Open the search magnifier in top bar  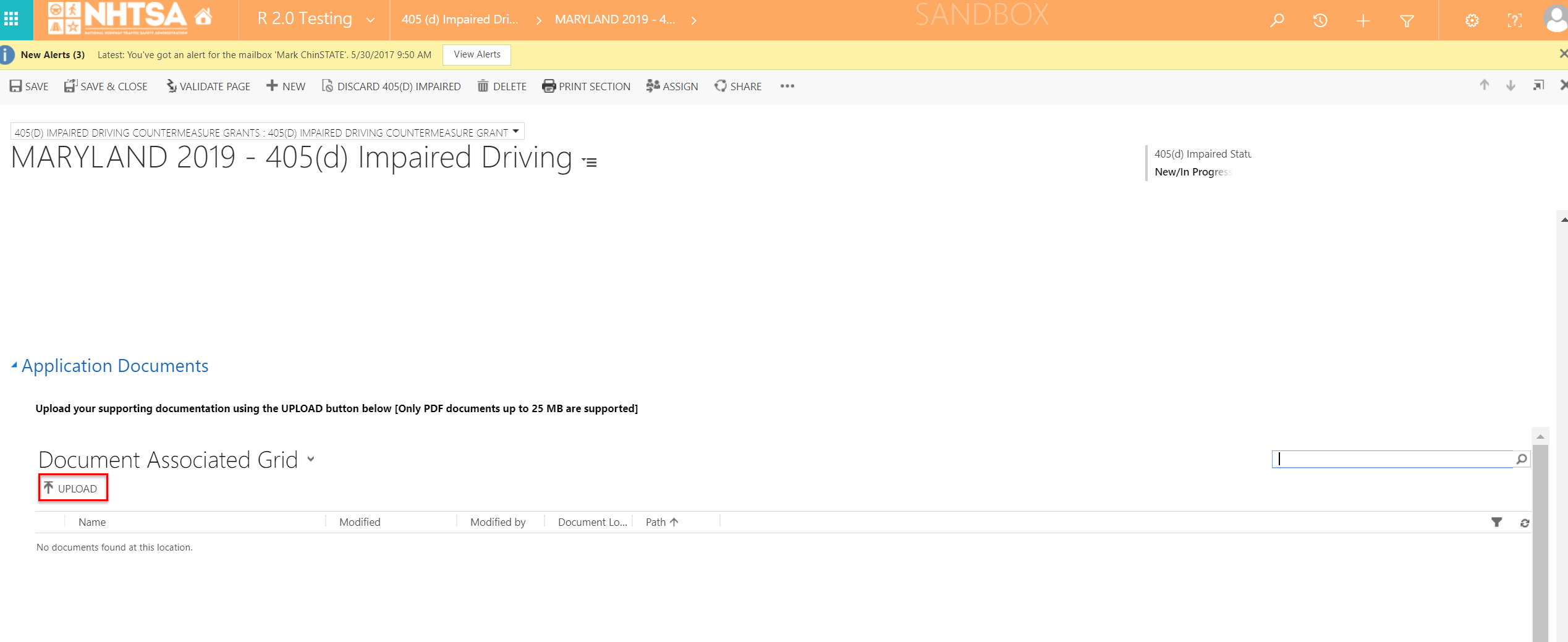[x=1277, y=20]
